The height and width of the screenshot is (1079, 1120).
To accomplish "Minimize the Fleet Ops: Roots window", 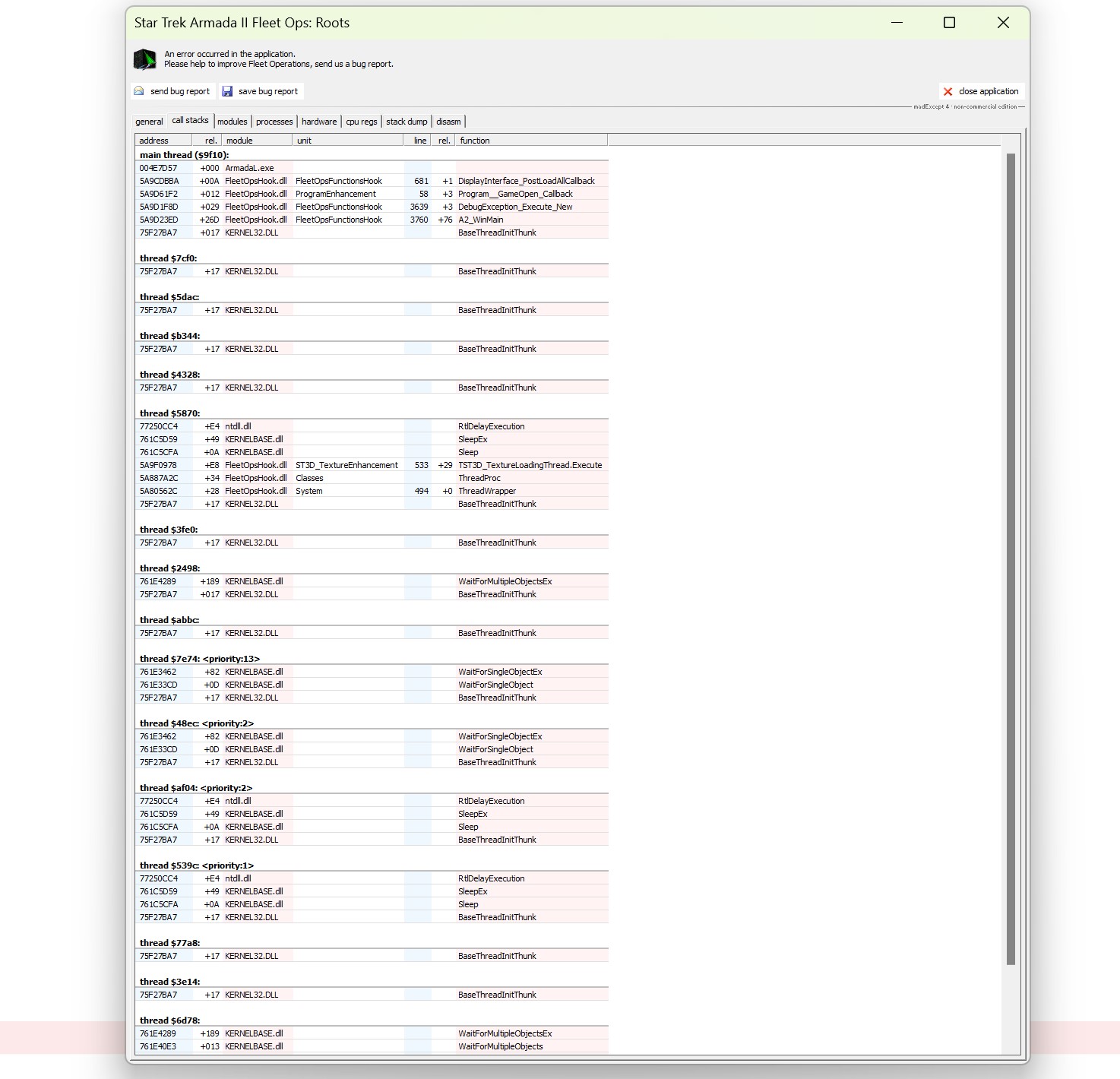I will point(897,23).
